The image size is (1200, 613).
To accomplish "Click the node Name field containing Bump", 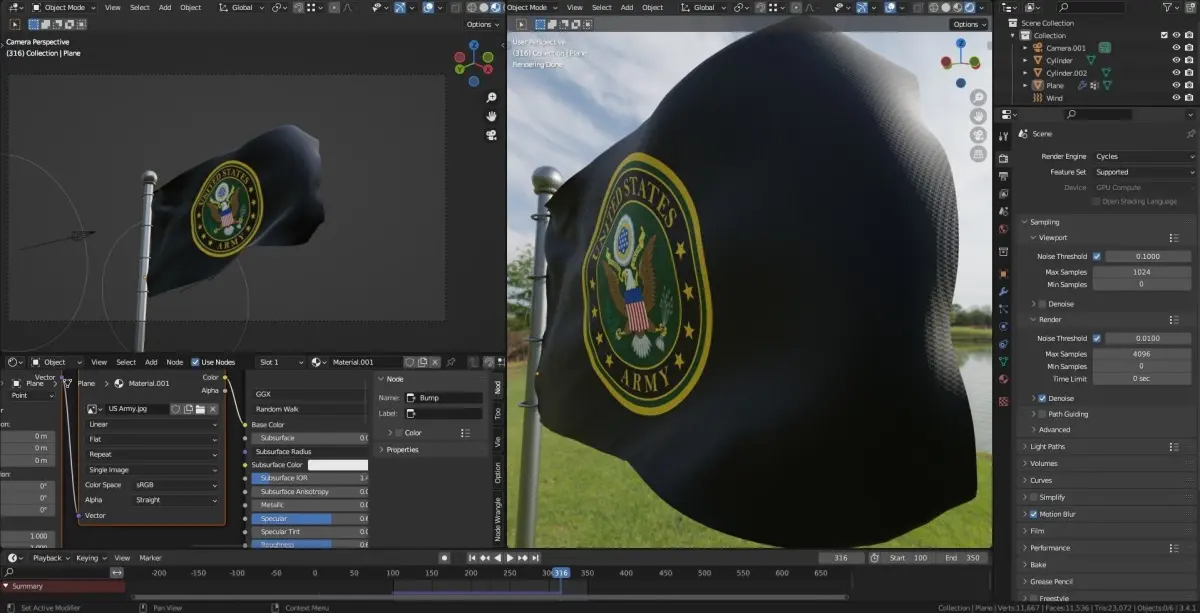I will [444, 398].
